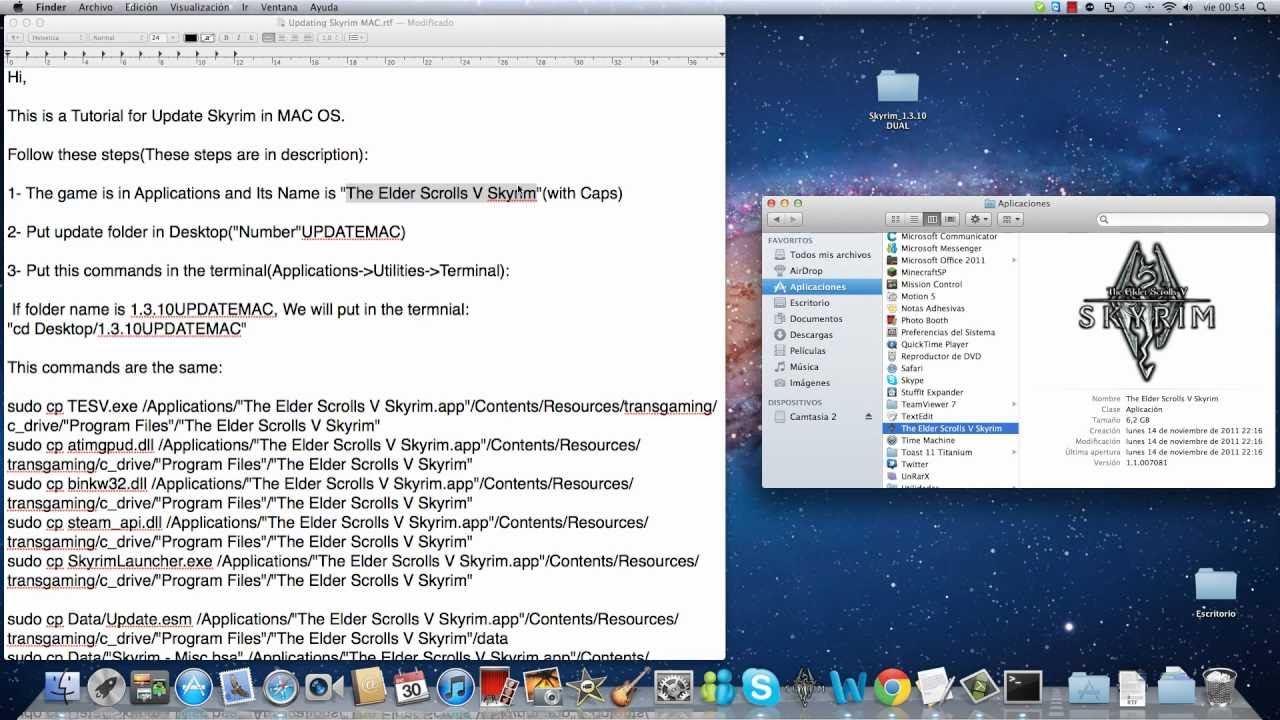Open Spotlight search in menu bar
1280x720 pixels.
(1263, 7)
